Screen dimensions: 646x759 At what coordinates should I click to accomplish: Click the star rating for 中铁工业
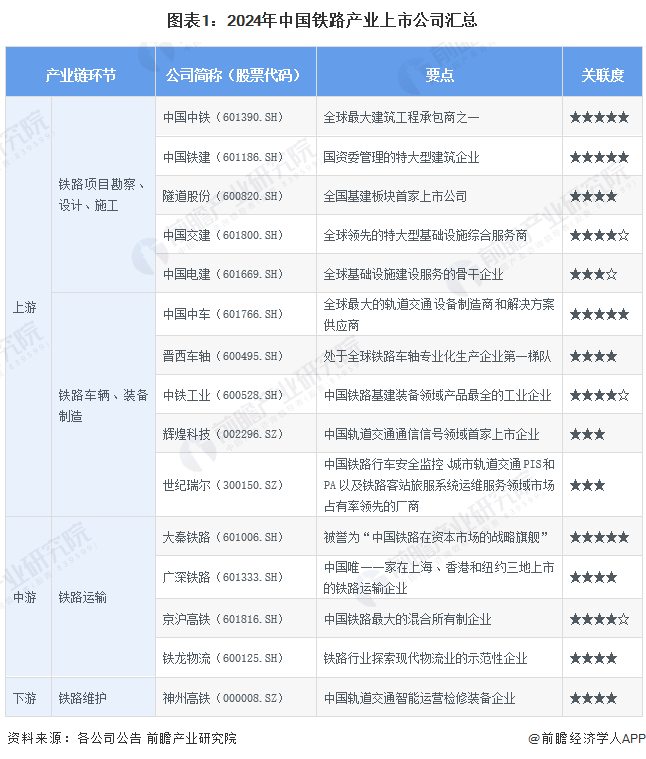click(599, 395)
